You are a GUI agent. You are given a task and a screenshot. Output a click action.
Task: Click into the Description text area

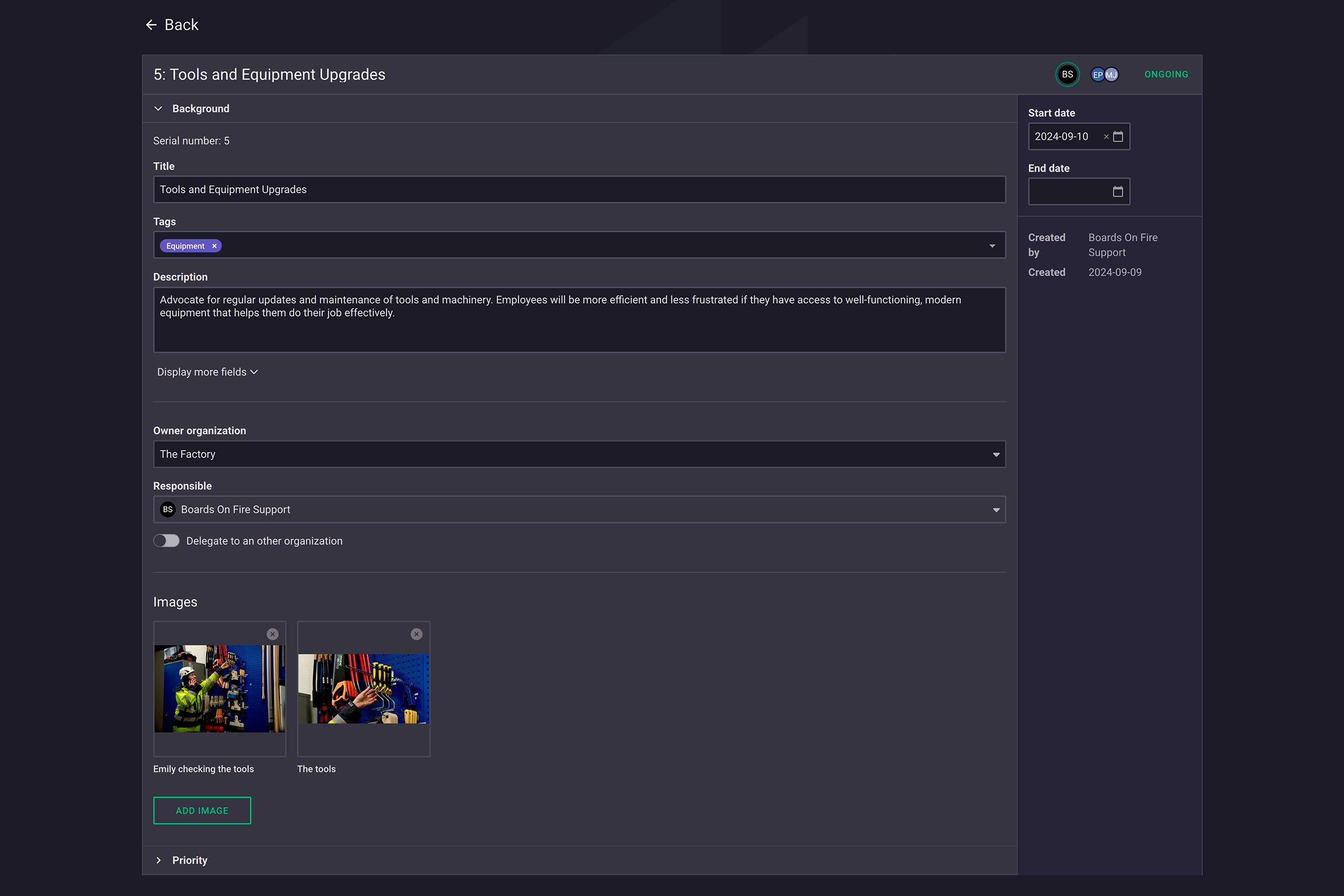580,320
